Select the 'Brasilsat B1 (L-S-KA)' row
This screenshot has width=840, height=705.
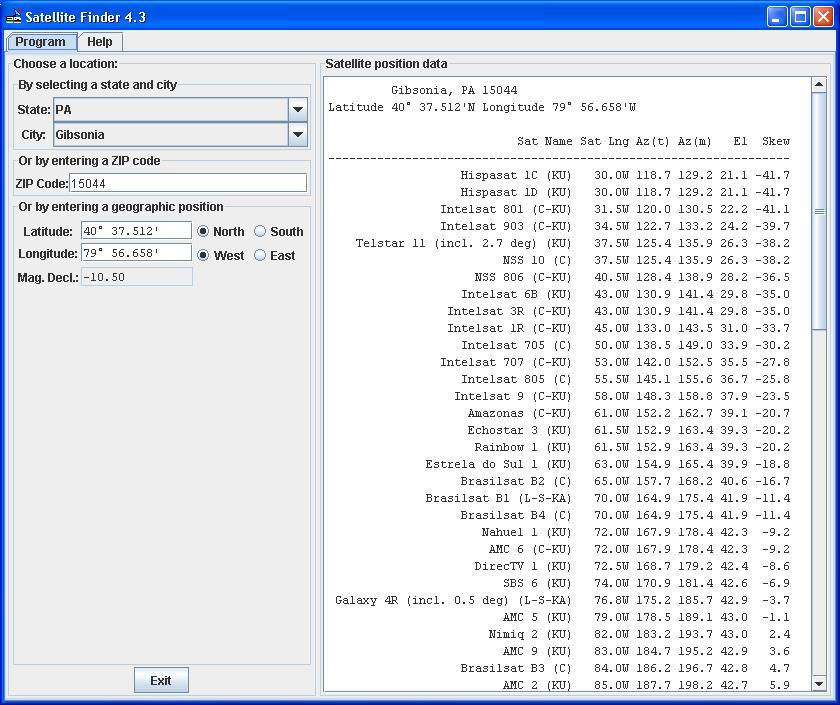(559, 499)
